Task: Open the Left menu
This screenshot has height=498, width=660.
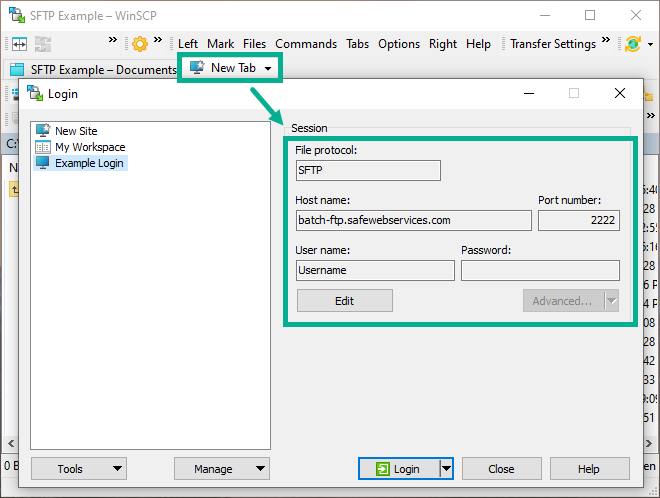Action: (188, 44)
